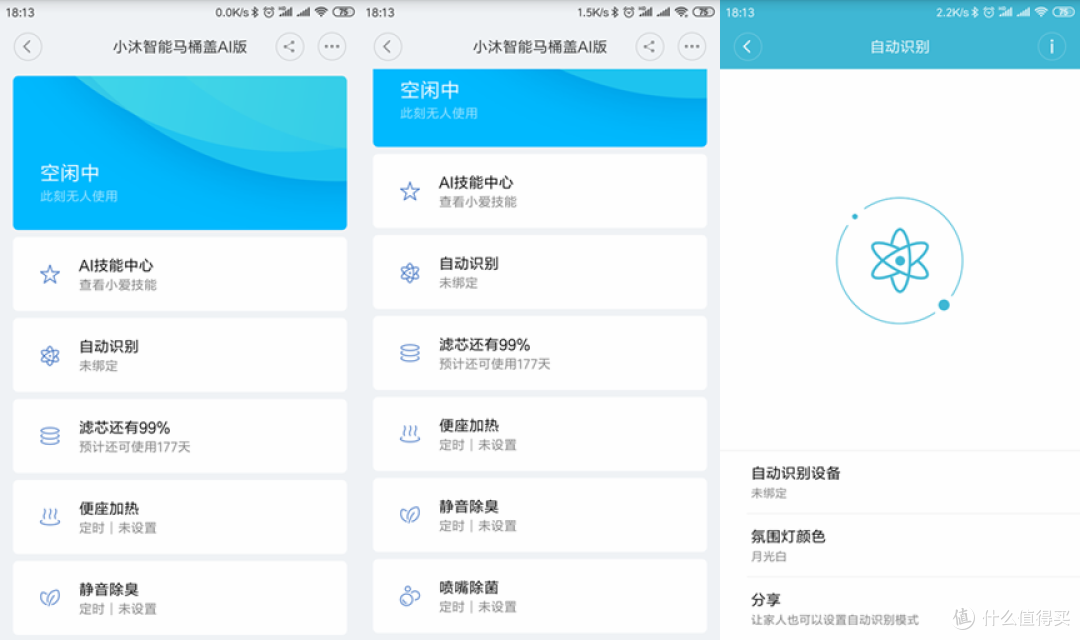Tap share icon in middle phone screen
The image size is (1080, 640).
pyautogui.click(x=650, y=47)
